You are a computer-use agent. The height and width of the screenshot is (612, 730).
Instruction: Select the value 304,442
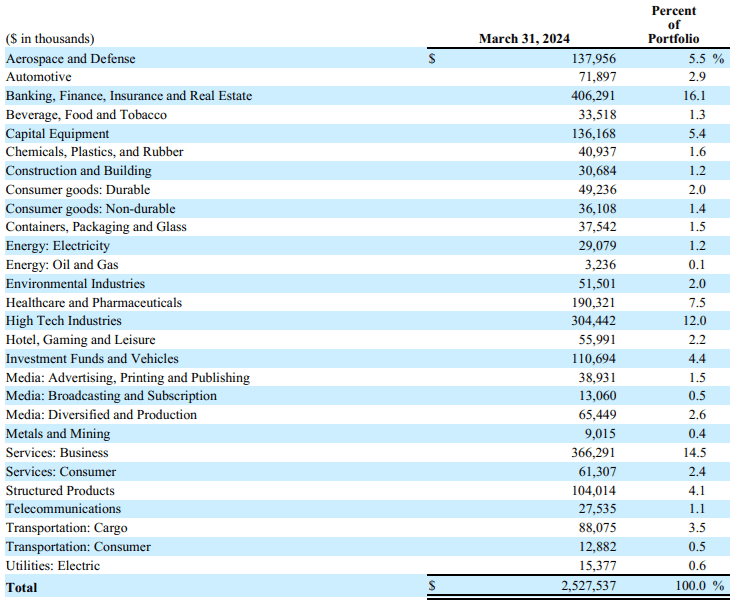point(594,321)
